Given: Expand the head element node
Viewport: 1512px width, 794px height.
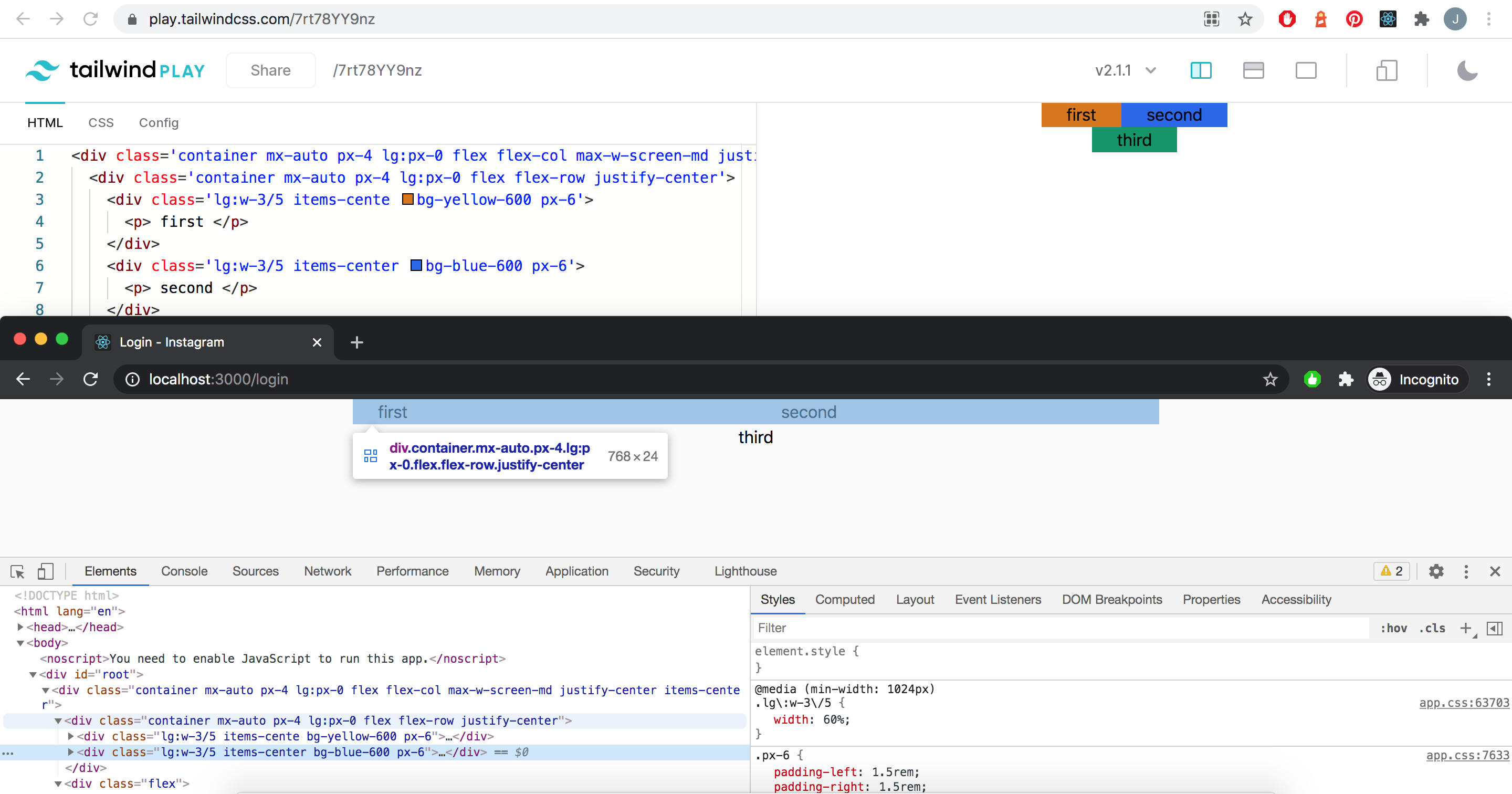Looking at the screenshot, I should 20,626.
